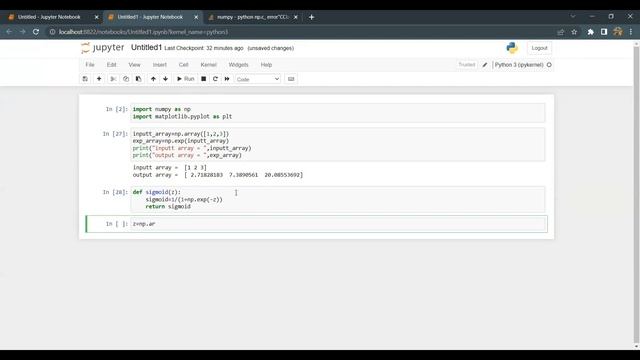Share this page icon

(560, 32)
